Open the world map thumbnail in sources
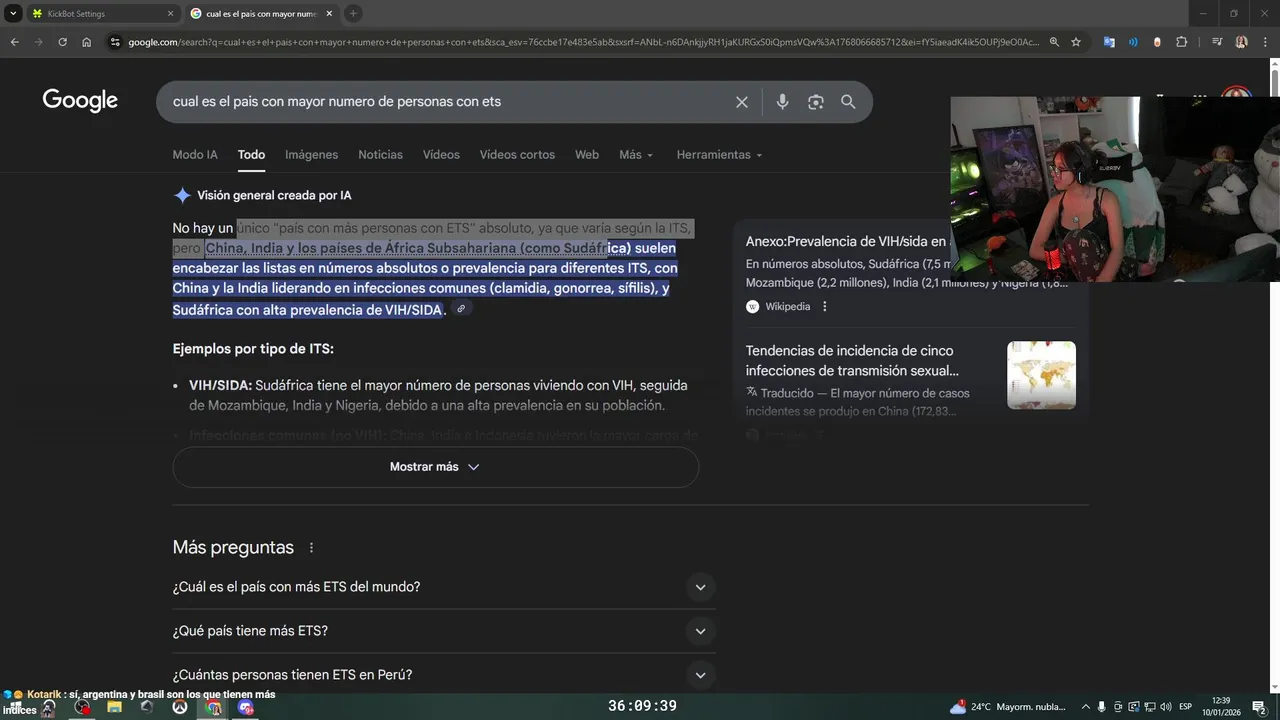The image size is (1280, 720). [x=1041, y=375]
